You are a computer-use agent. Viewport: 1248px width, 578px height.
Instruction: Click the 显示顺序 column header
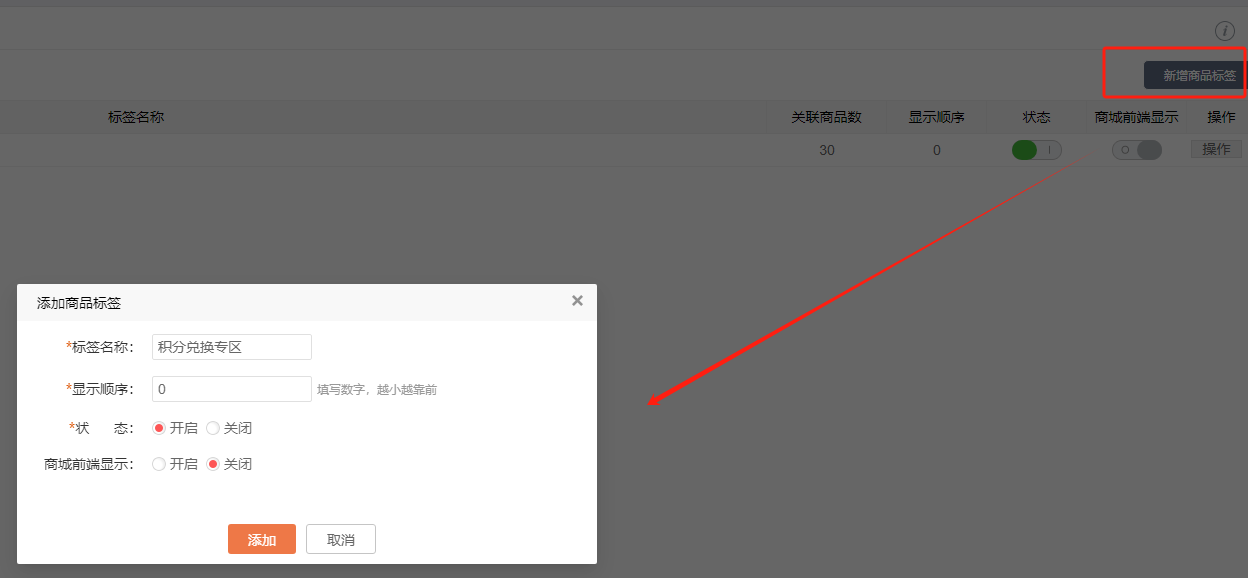[936, 117]
